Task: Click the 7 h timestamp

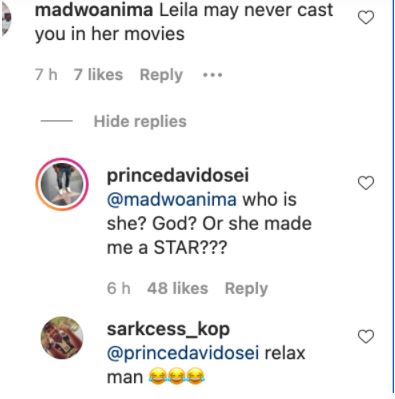Action: pyautogui.click(x=46, y=75)
